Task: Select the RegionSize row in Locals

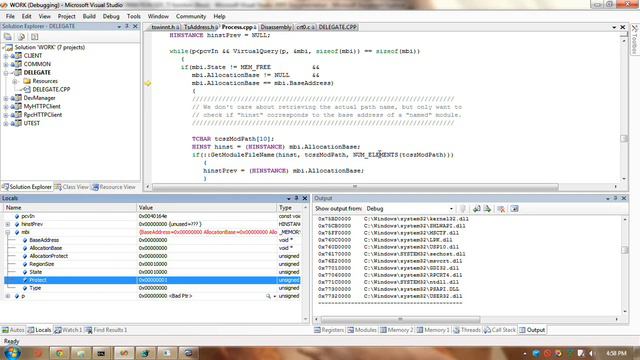Action: click(x=152, y=264)
